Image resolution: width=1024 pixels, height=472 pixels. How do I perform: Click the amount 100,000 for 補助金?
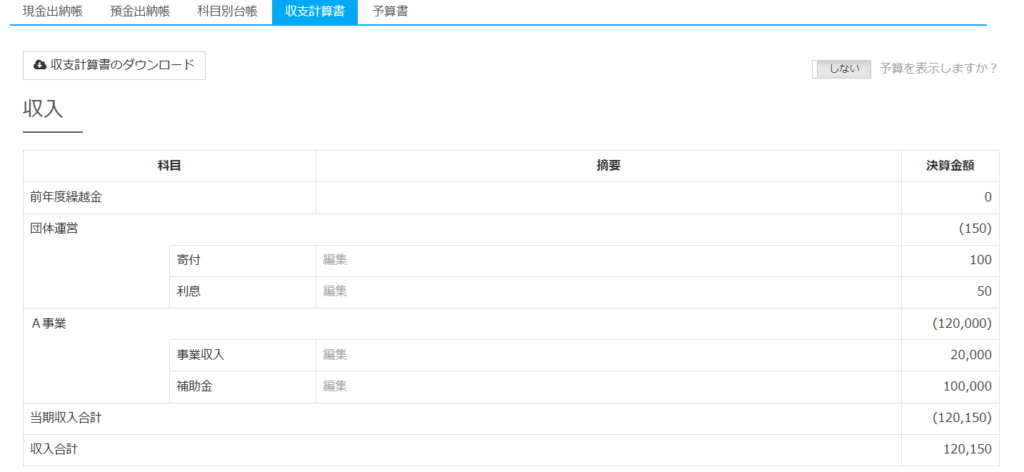(968, 386)
